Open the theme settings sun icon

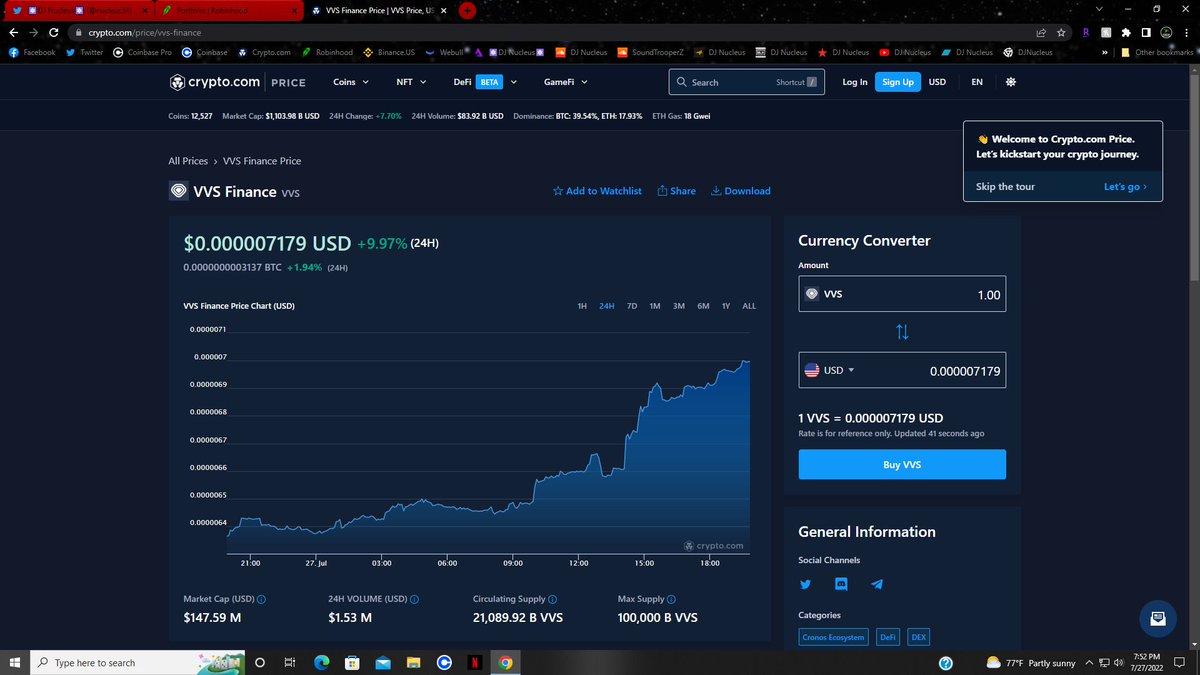(x=1010, y=82)
